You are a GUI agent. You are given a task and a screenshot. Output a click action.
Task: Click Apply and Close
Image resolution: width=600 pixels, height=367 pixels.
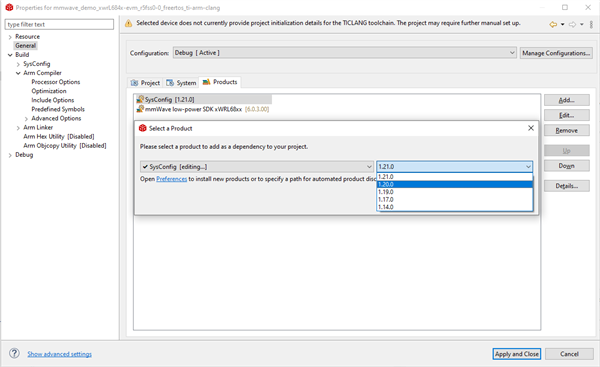517,354
